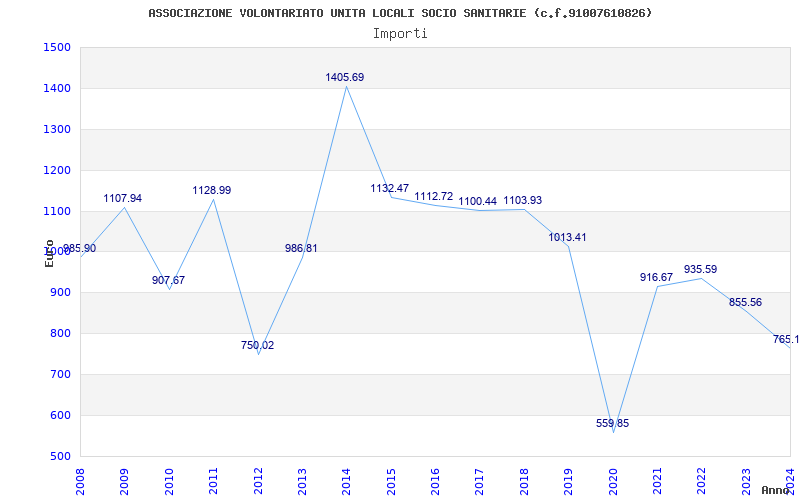Click the 2024 x-axis year label
The width and height of the screenshot is (800, 500).
point(790,482)
